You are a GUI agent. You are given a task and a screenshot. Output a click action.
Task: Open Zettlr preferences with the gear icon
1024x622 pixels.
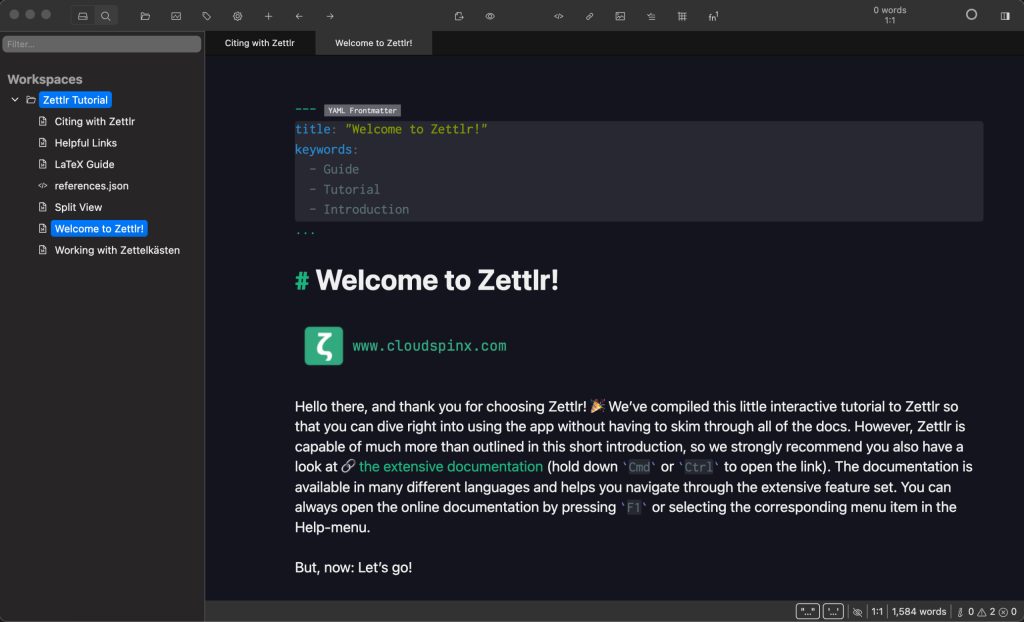pos(237,16)
